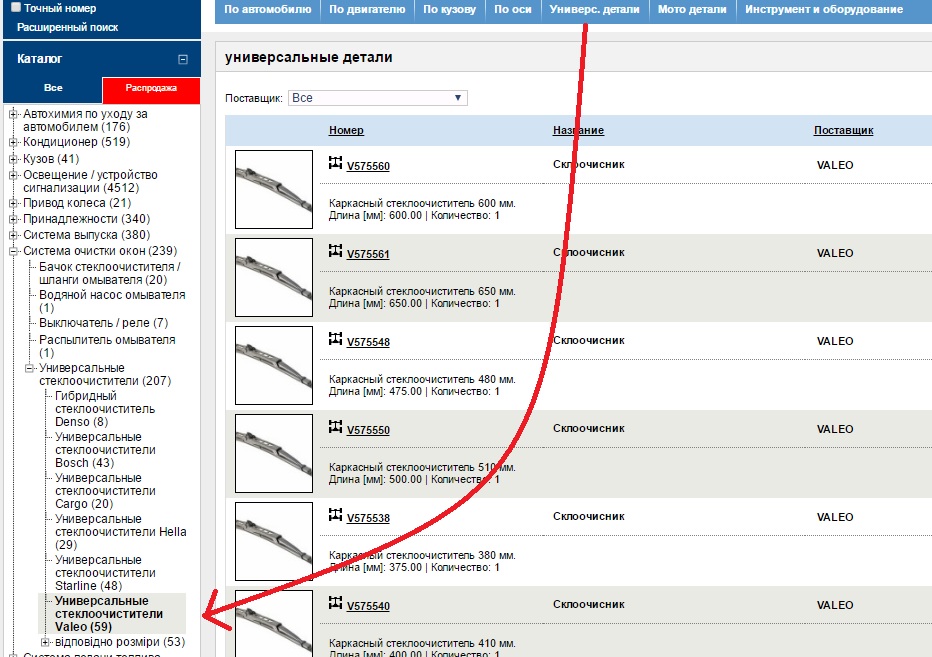932x657 pixels.
Task: Click the icon beside part number V575548
Action: [336, 339]
